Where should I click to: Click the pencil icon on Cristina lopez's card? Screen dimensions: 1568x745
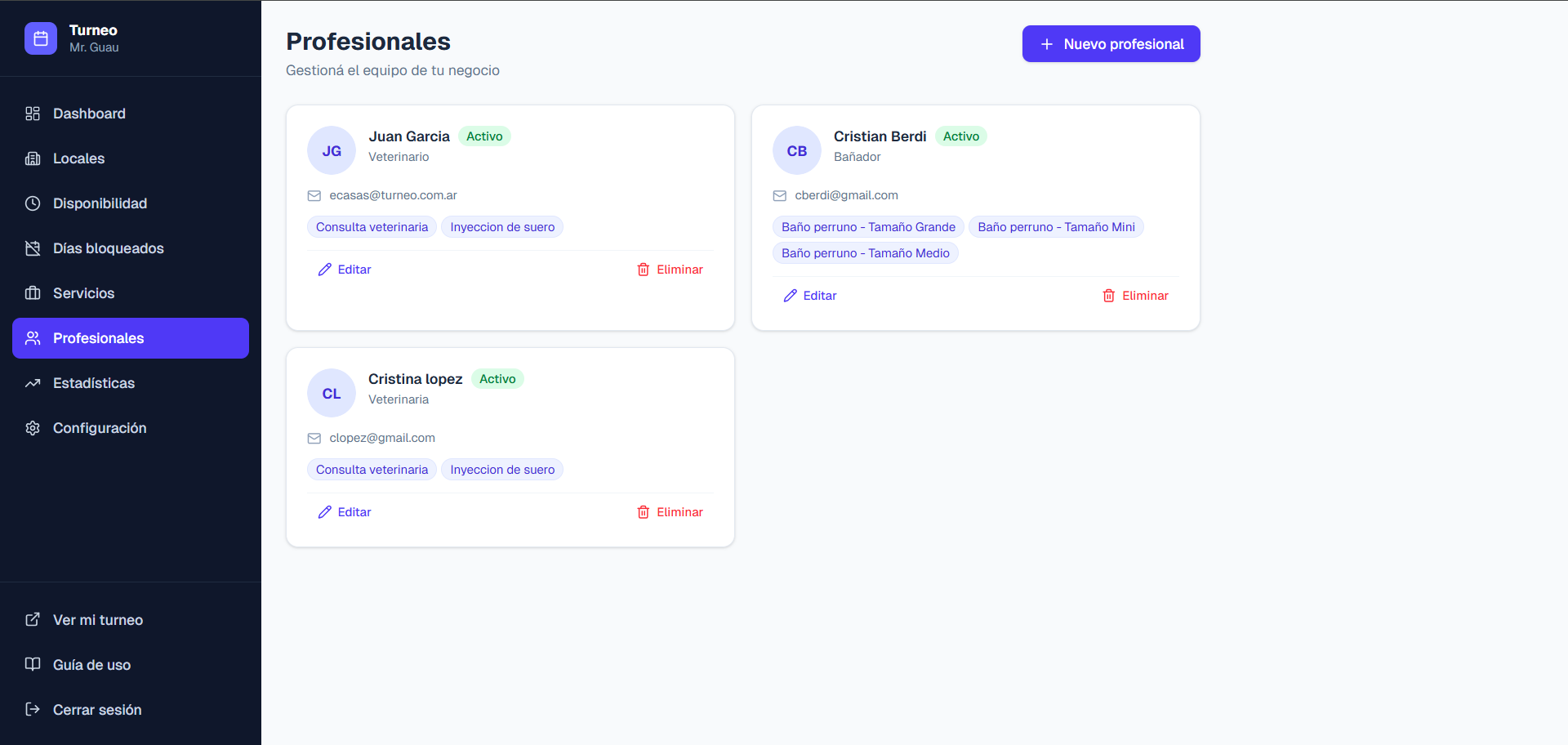point(325,512)
